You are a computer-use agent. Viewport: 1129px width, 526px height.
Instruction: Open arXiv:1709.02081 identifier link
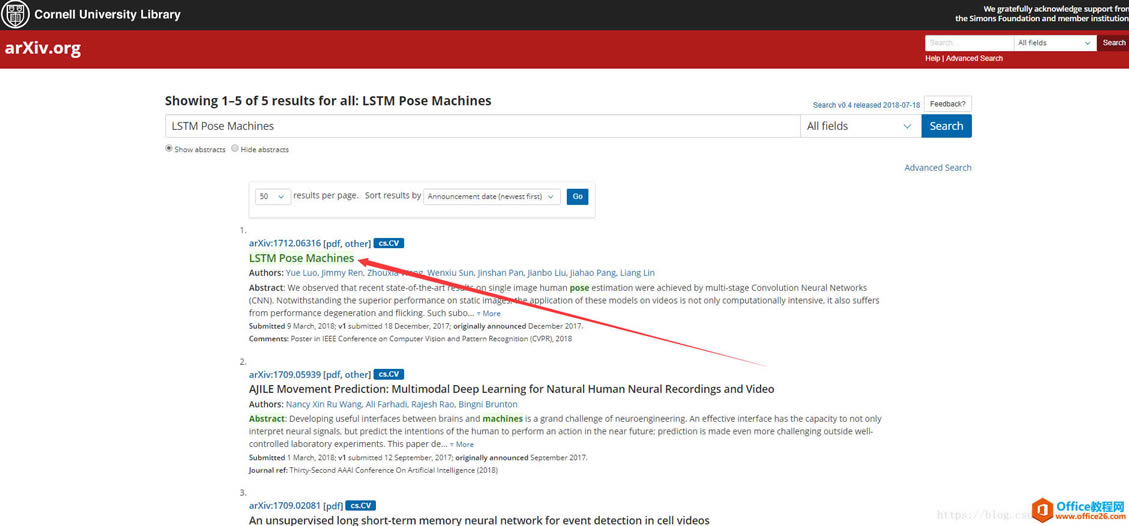pyautogui.click(x=284, y=505)
